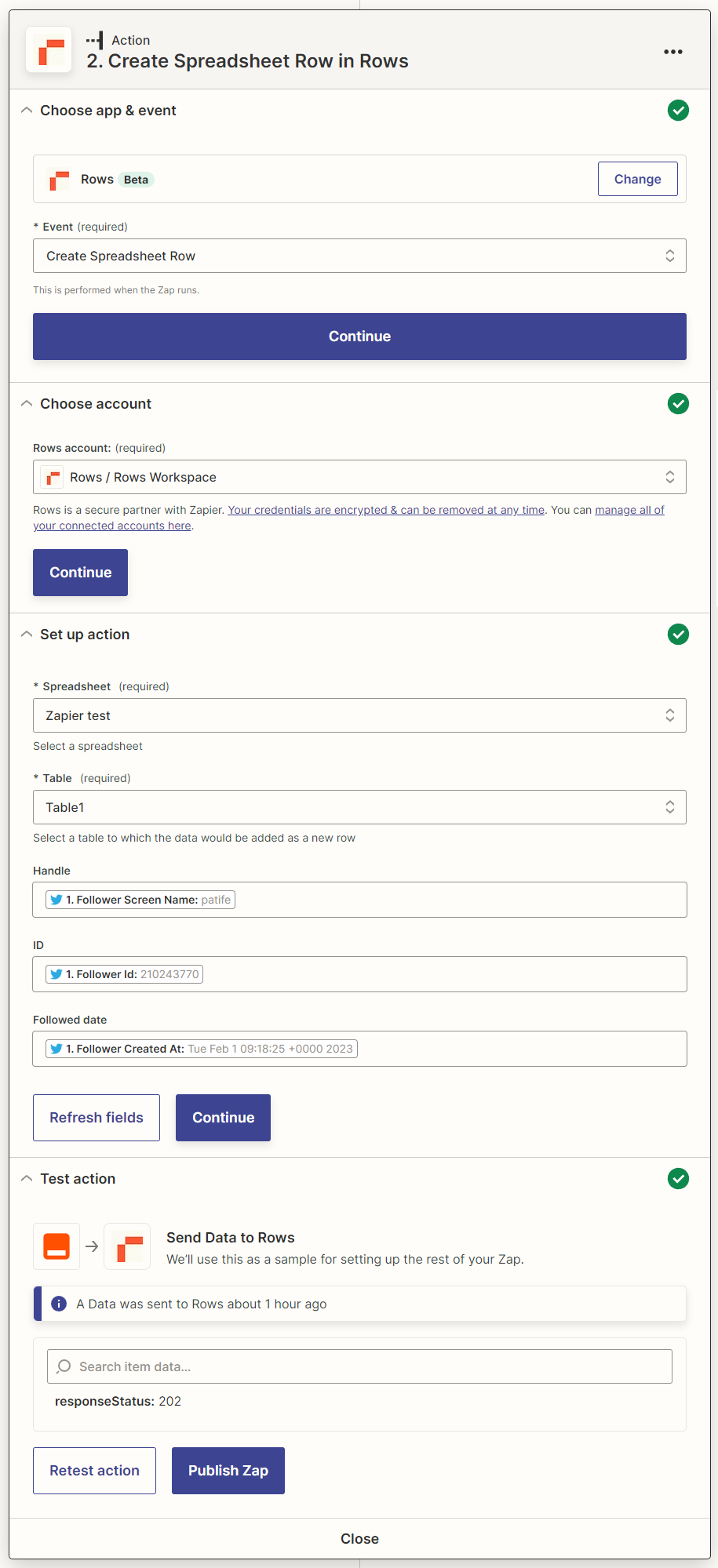The image size is (718, 1568).
Task: Click the Search item data field
Action: 359,1366
